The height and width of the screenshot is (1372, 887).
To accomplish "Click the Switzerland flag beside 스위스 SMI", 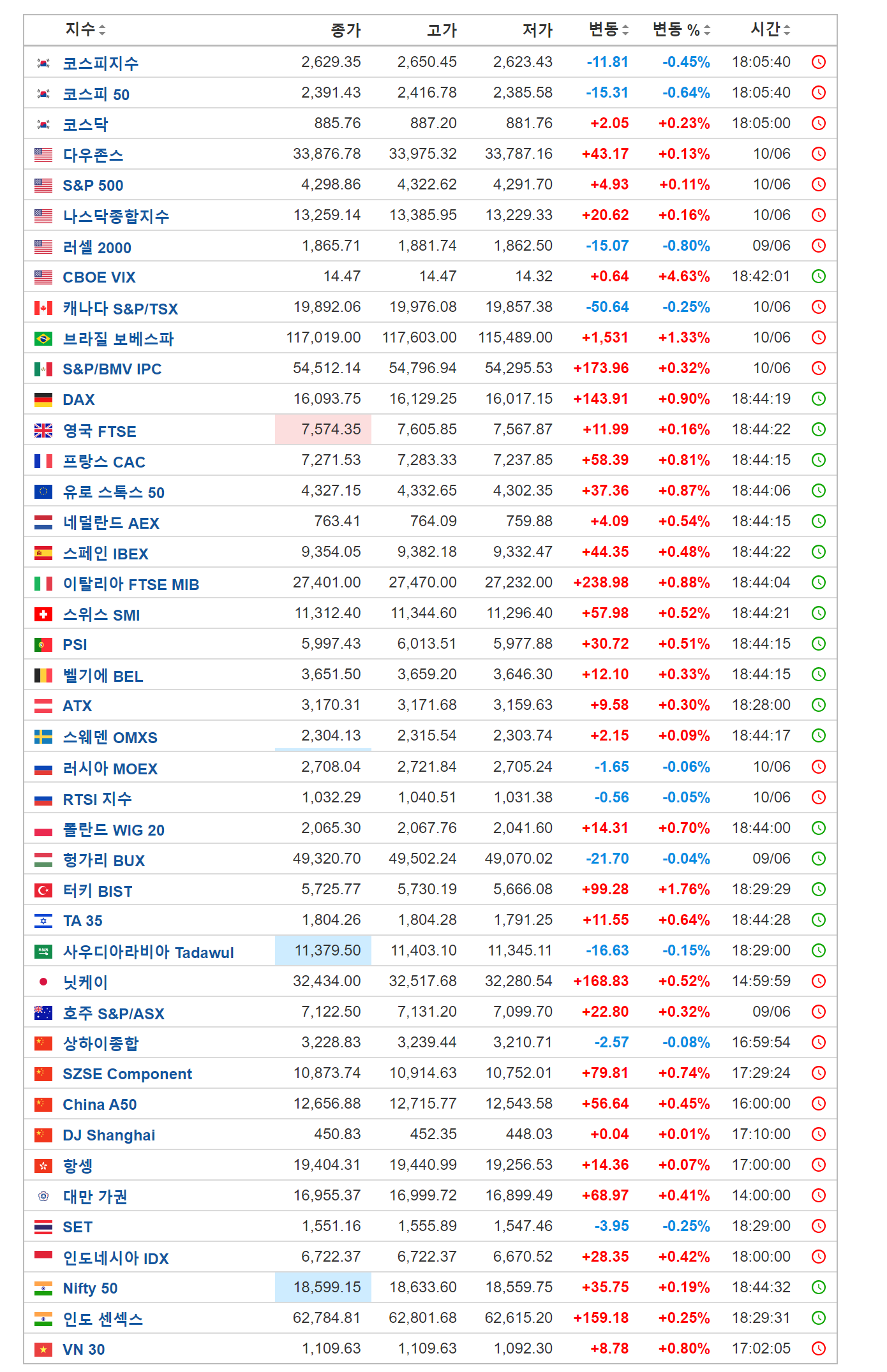I will 43,614.
